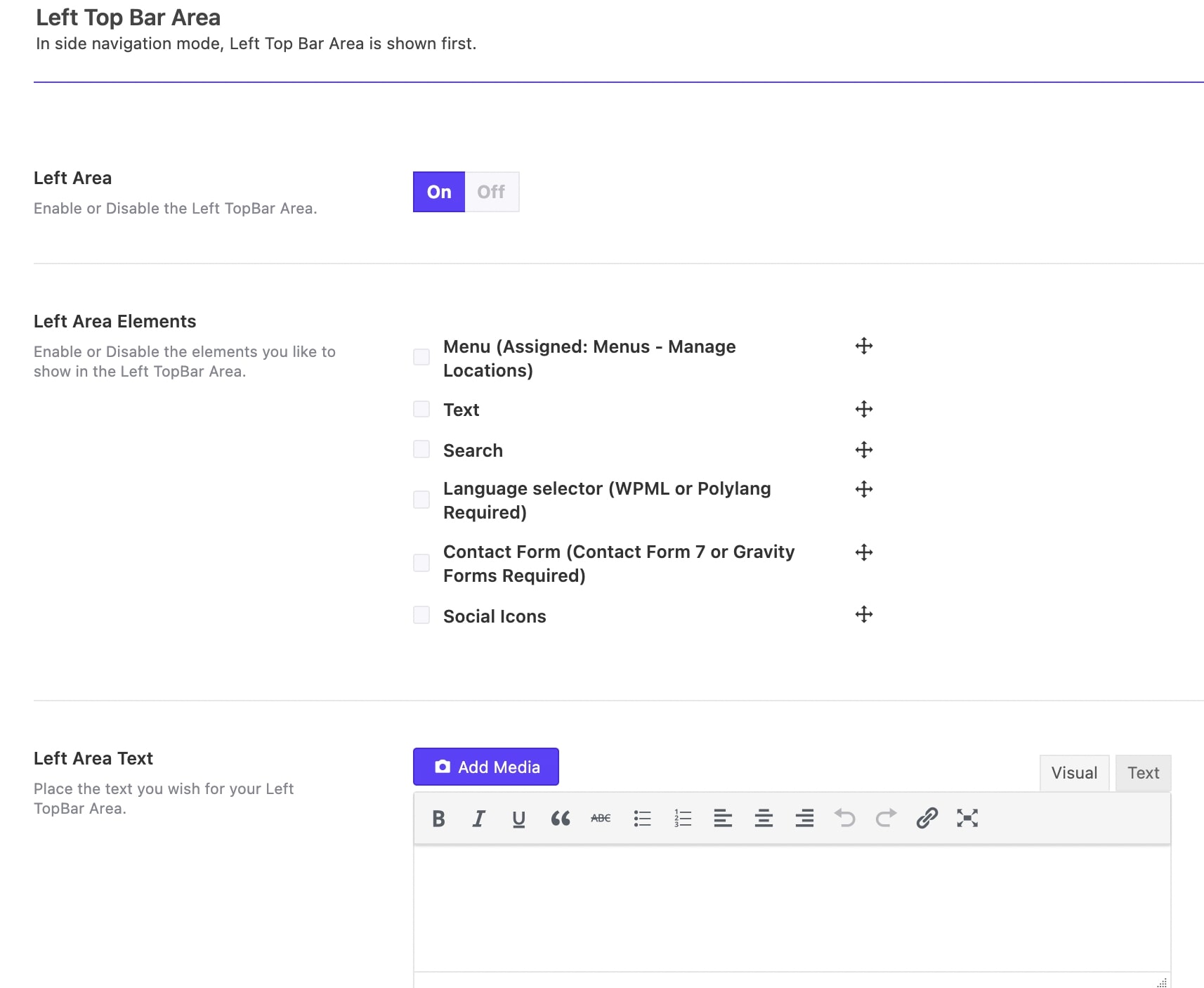Check the Social Icons element
This screenshot has width=1204, height=988.
coord(421,616)
